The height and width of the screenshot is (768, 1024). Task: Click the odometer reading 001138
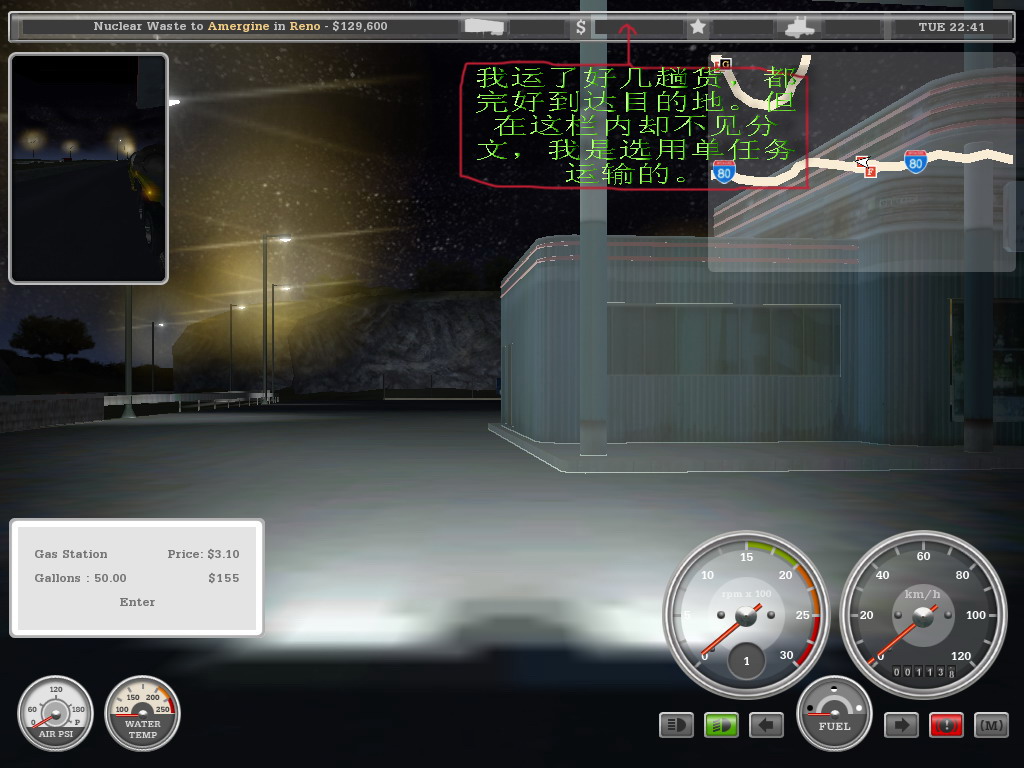point(923,671)
